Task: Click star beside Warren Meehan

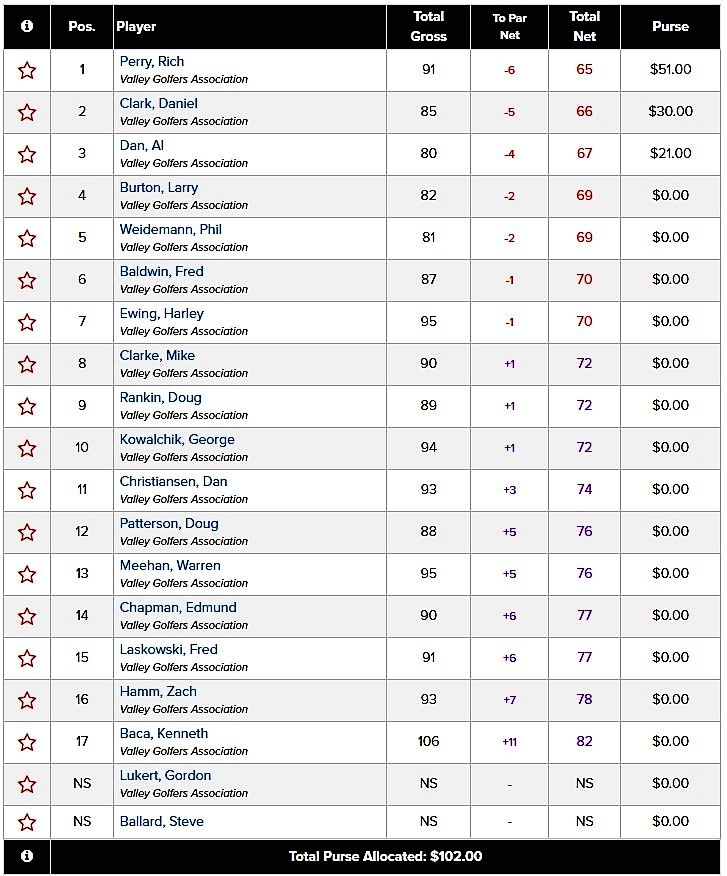Action: [x=27, y=574]
